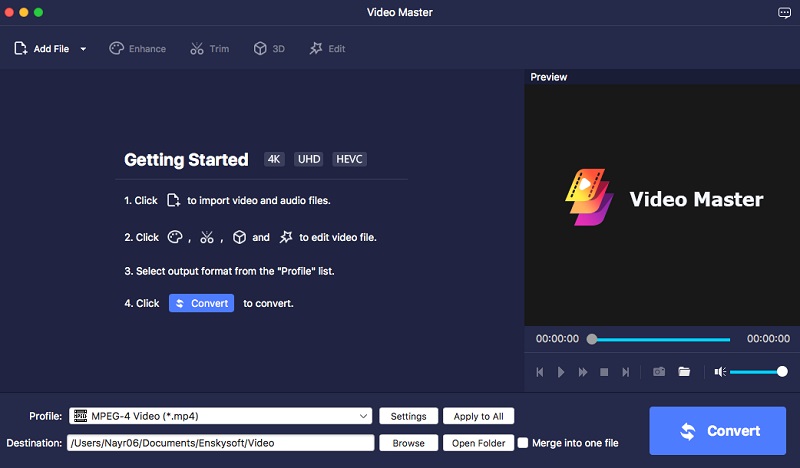Click the elapsed time 00:00:00 on the left
Image resolution: width=800 pixels, height=468 pixels.
point(557,339)
